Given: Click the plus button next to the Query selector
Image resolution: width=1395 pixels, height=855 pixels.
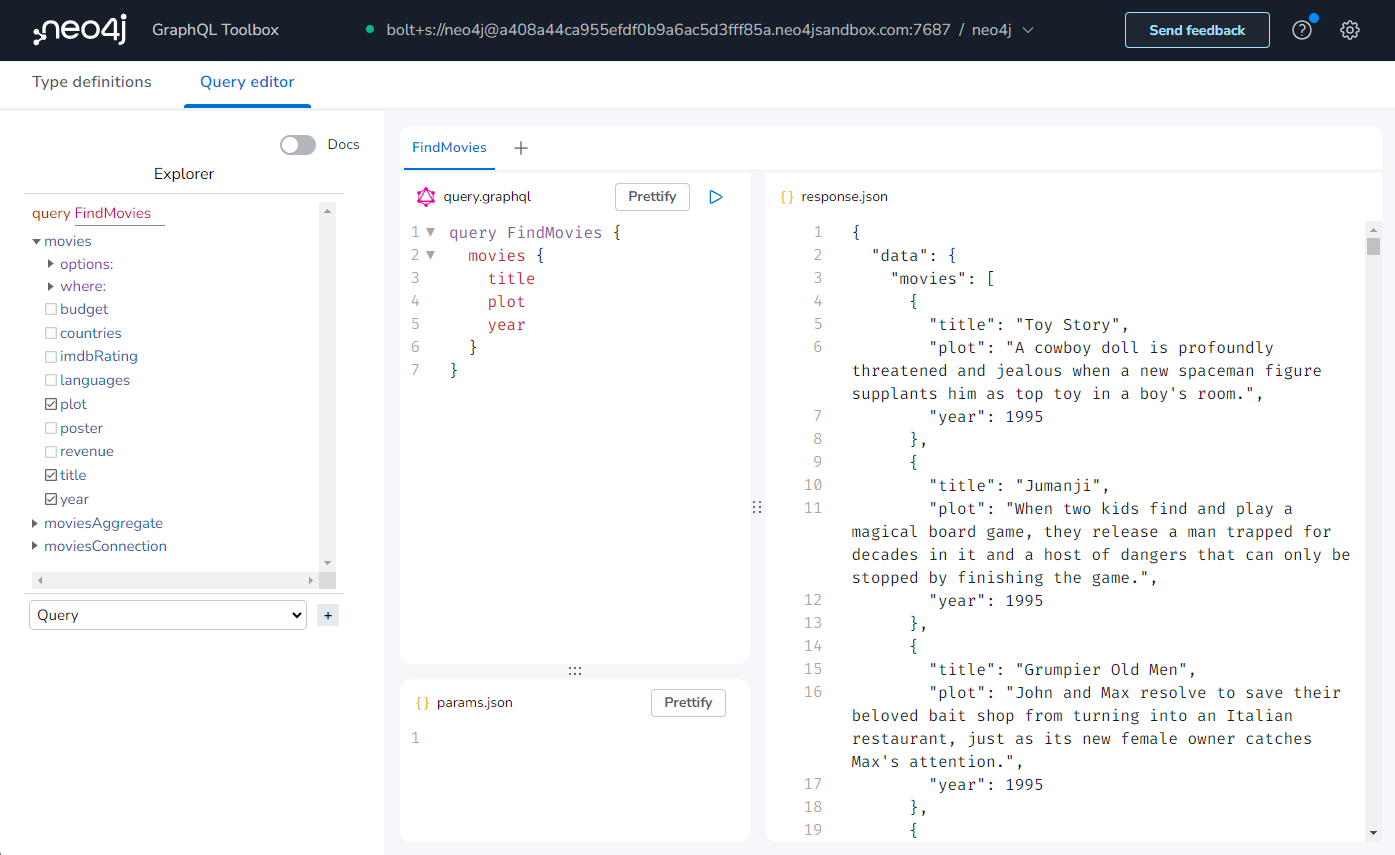Looking at the screenshot, I should [327, 615].
